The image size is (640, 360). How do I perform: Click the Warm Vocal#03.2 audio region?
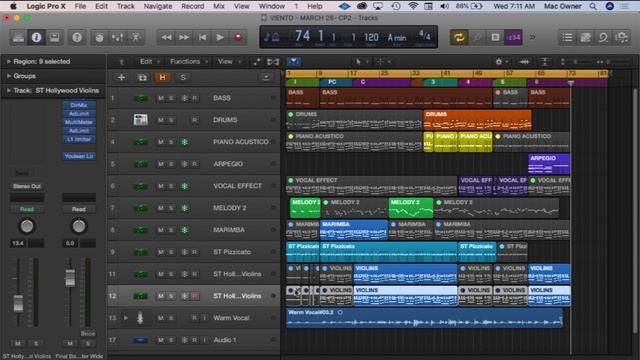tap(424, 318)
